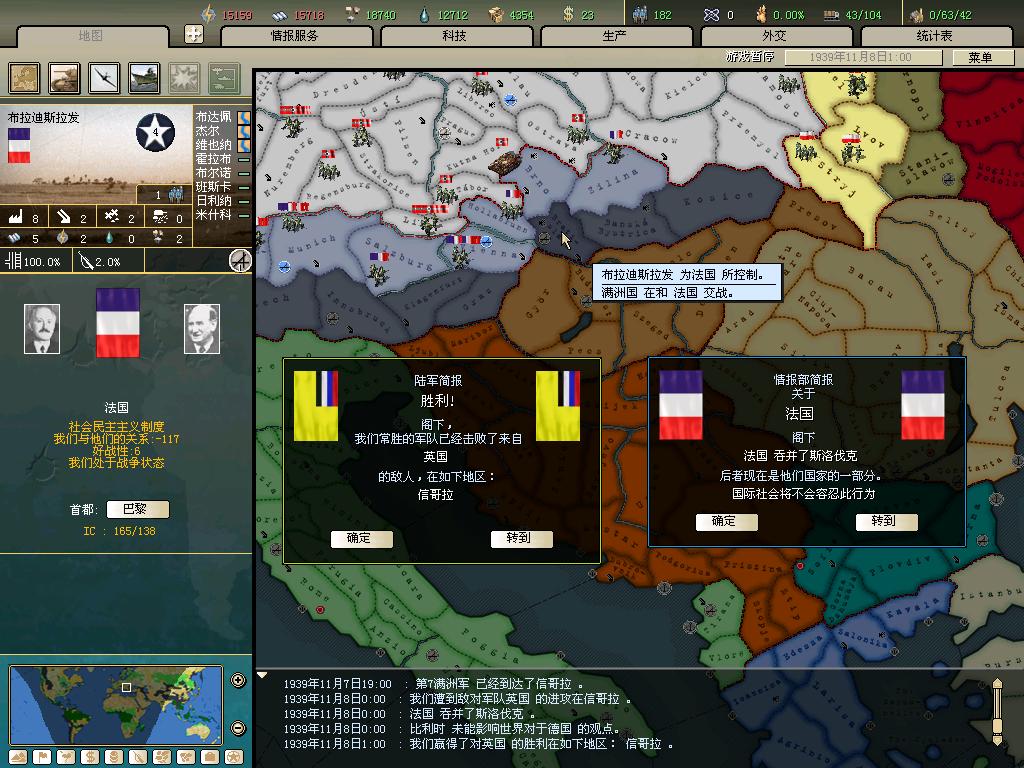Switch to the 地图 map tab
The width and height of the screenshot is (1024, 768).
click(x=91, y=36)
